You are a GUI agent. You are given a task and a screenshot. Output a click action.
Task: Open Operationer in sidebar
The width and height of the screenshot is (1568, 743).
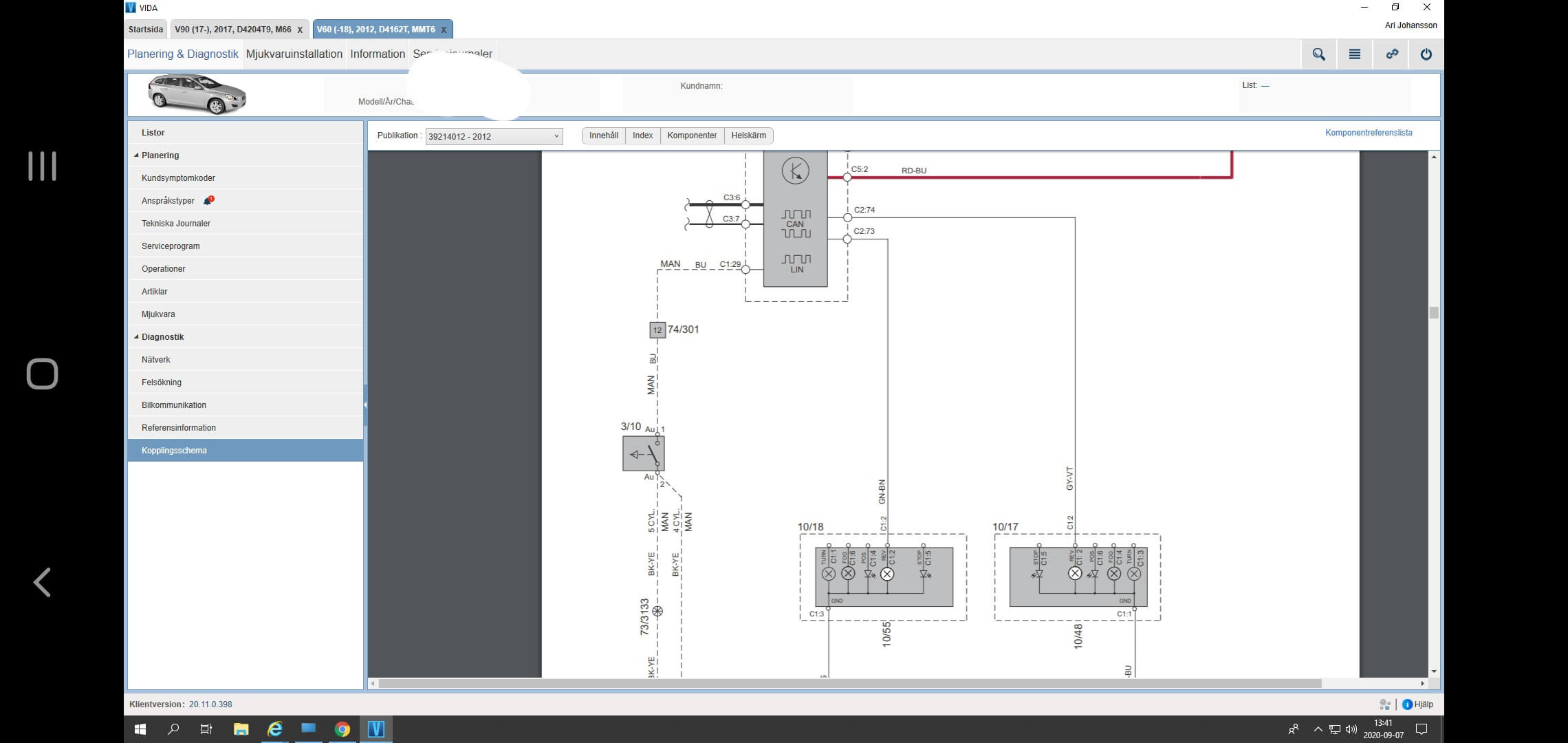pyautogui.click(x=246, y=269)
